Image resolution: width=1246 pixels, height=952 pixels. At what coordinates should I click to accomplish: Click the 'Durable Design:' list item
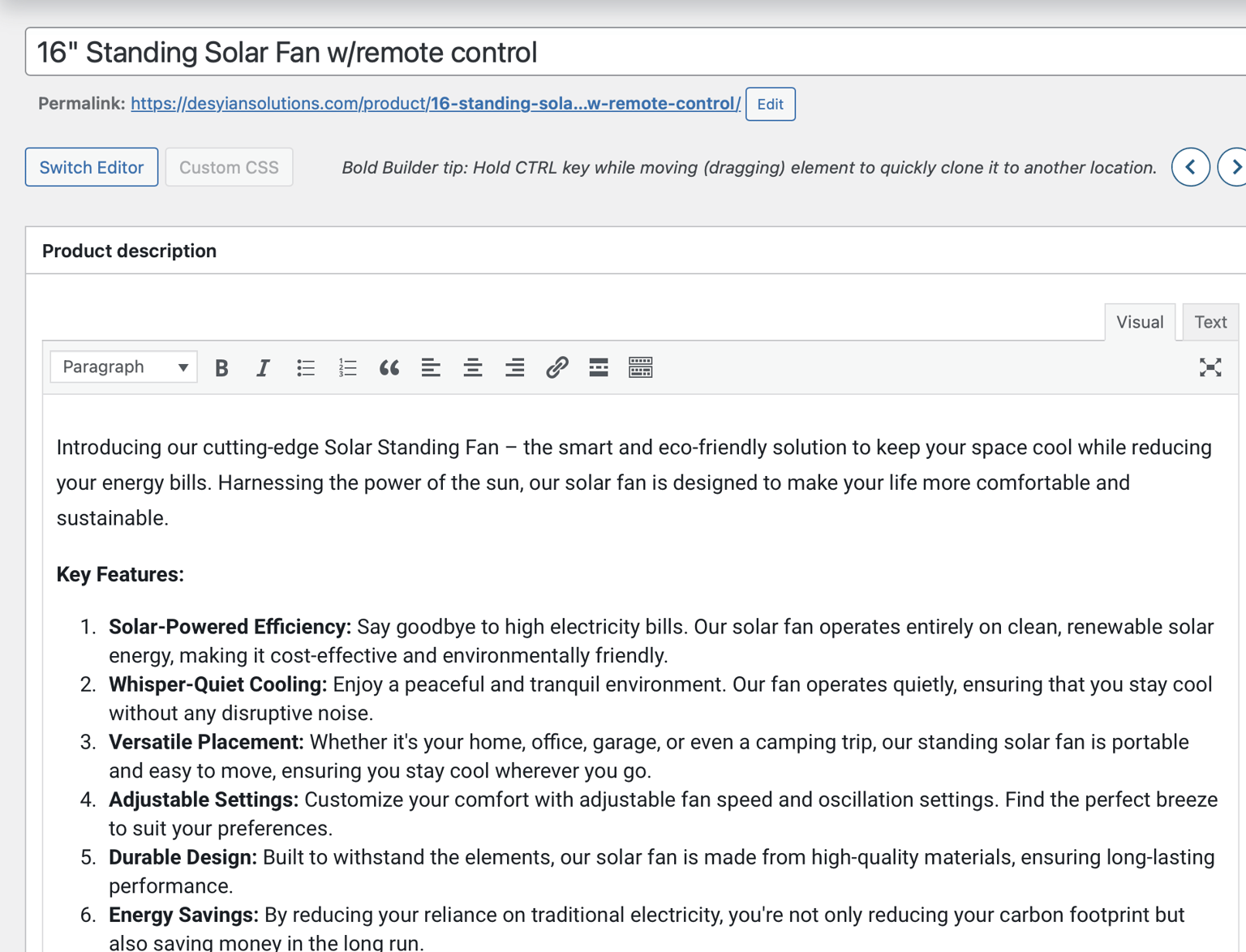(x=662, y=871)
